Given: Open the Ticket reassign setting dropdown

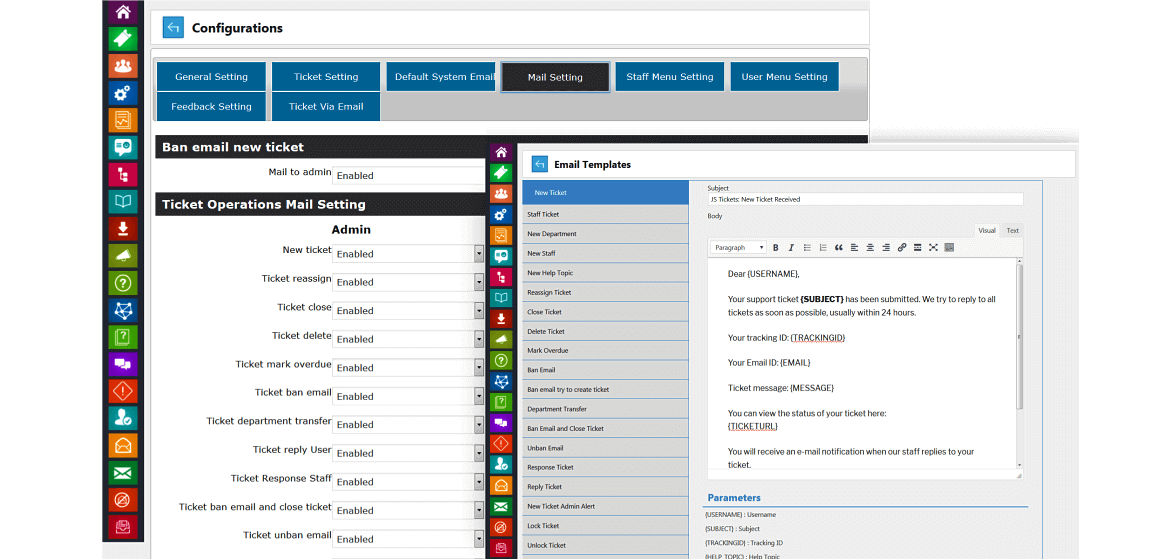Looking at the screenshot, I should (409, 282).
